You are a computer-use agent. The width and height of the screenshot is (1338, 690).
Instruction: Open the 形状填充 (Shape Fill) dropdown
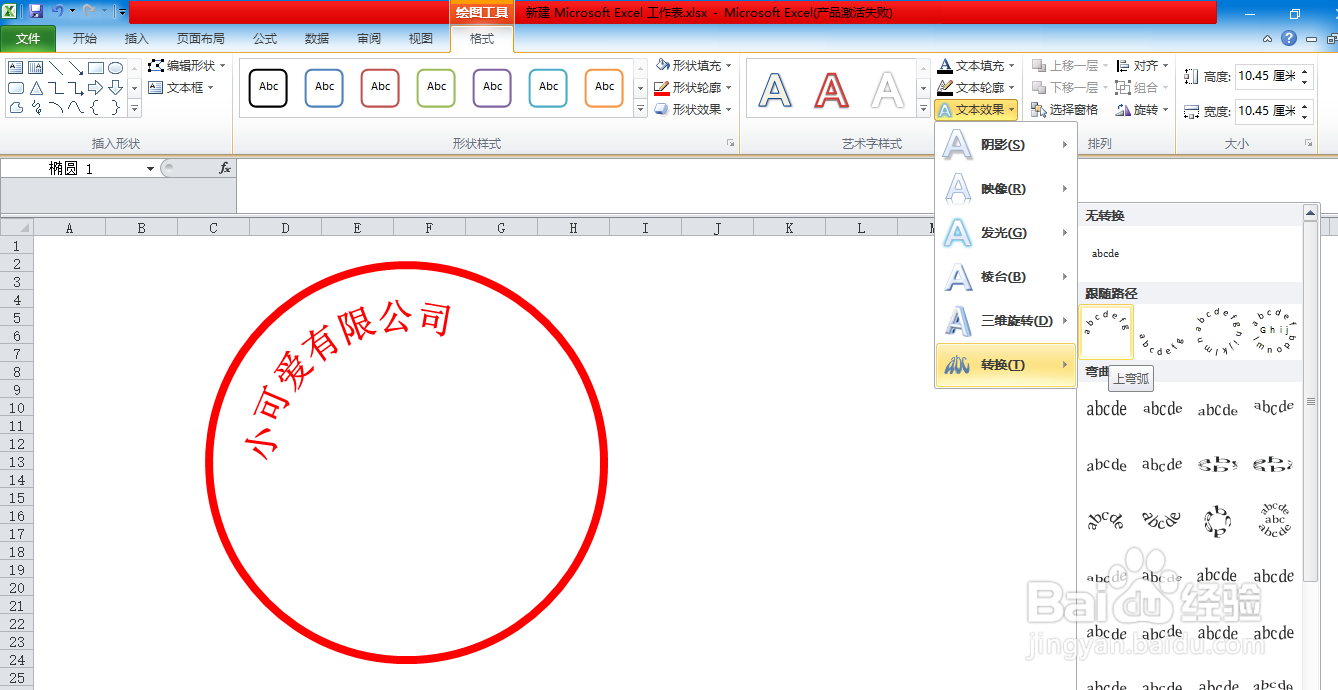(x=690, y=65)
